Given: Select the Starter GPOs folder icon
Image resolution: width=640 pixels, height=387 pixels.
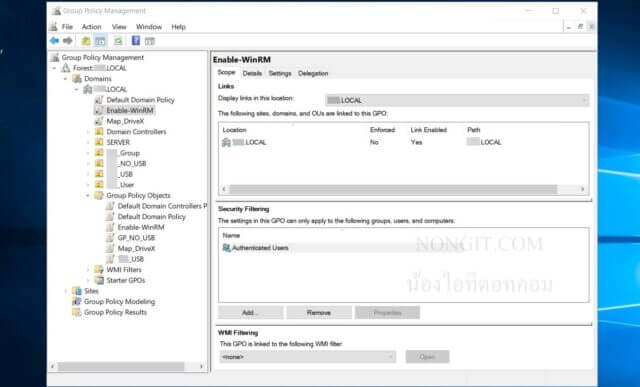Looking at the screenshot, I should pos(99,280).
